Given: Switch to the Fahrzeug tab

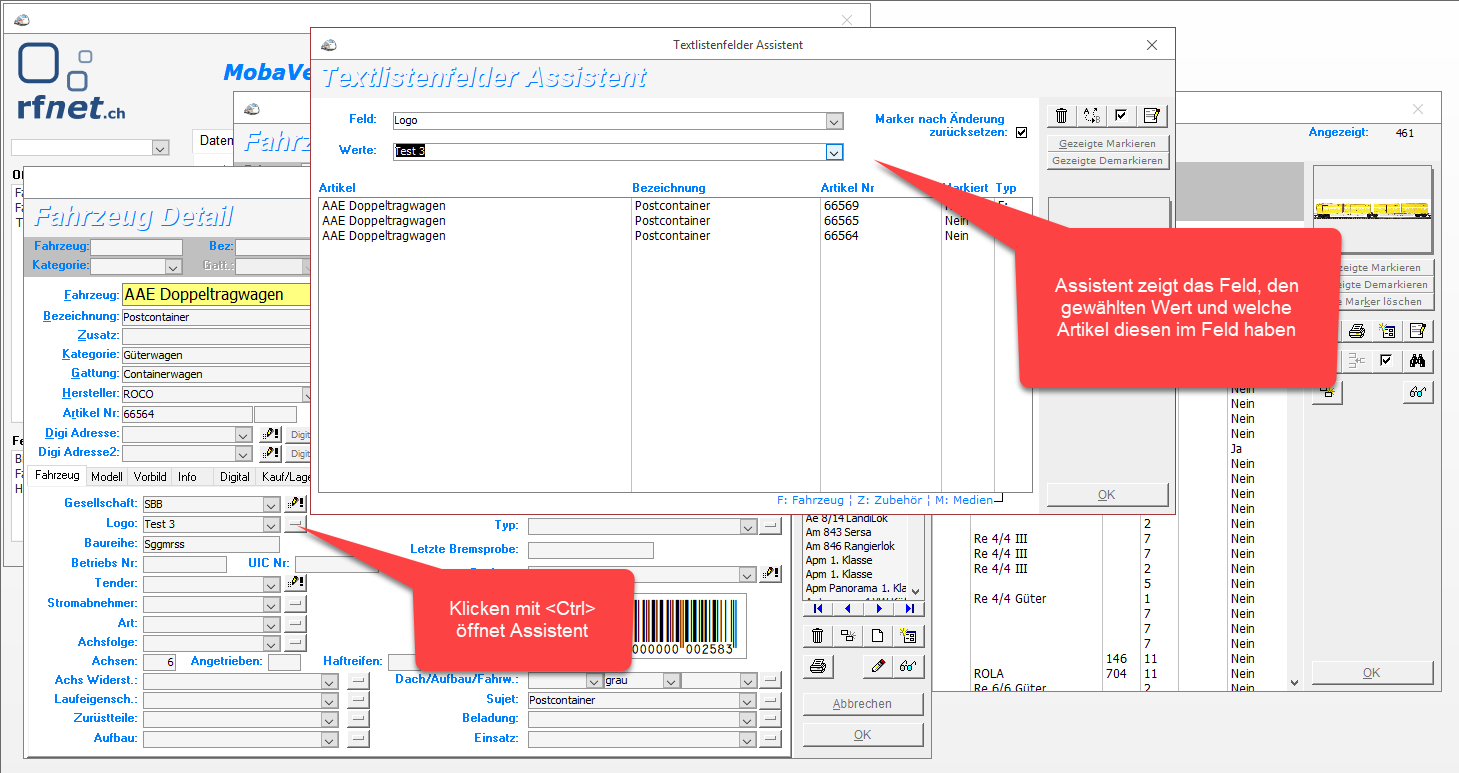Looking at the screenshot, I should (57, 477).
